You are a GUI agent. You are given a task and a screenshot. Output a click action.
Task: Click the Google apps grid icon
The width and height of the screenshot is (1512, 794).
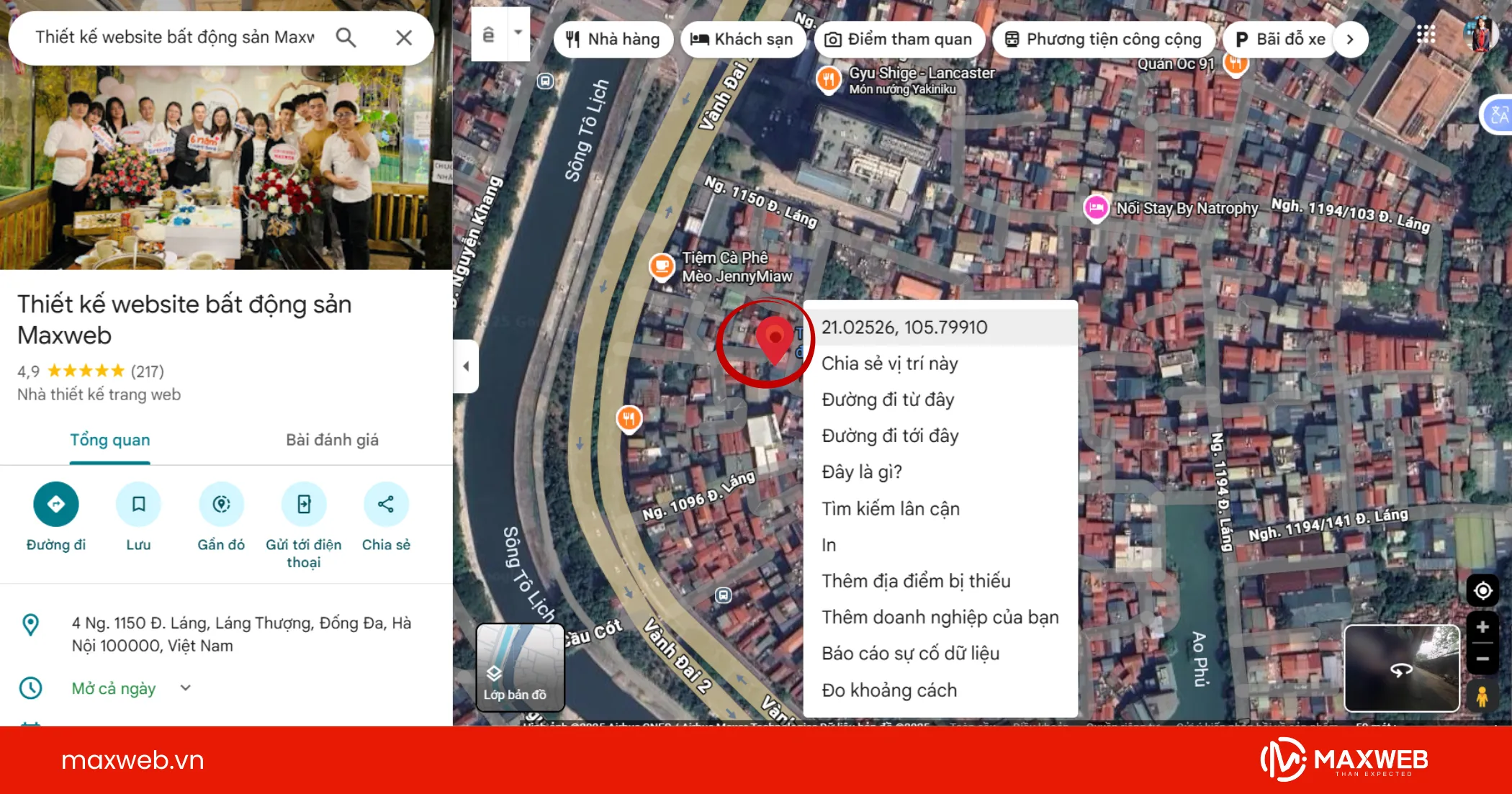(1425, 35)
